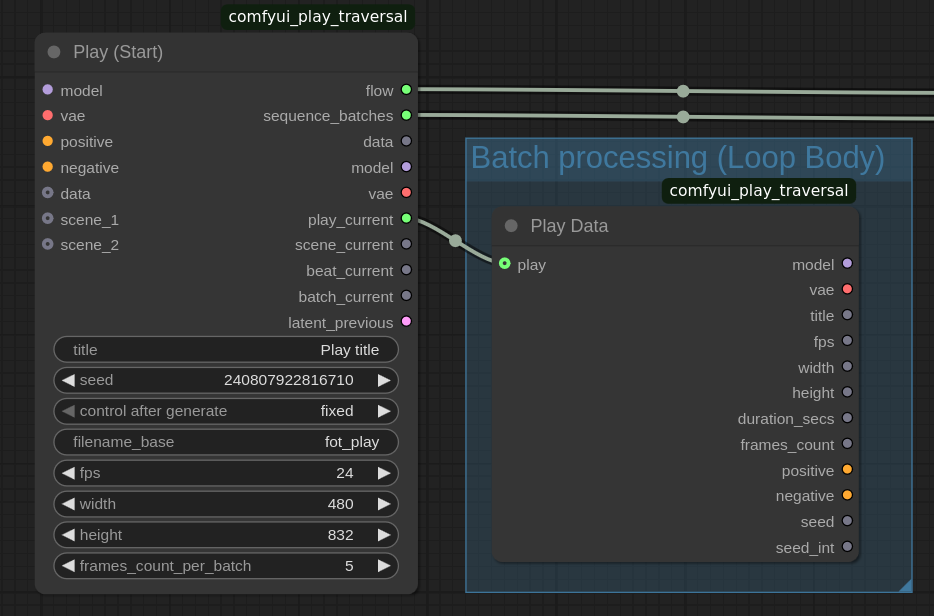Image resolution: width=934 pixels, height=616 pixels.
Task: Click the vae output socket on Play Data
Action: coord(847,290)
